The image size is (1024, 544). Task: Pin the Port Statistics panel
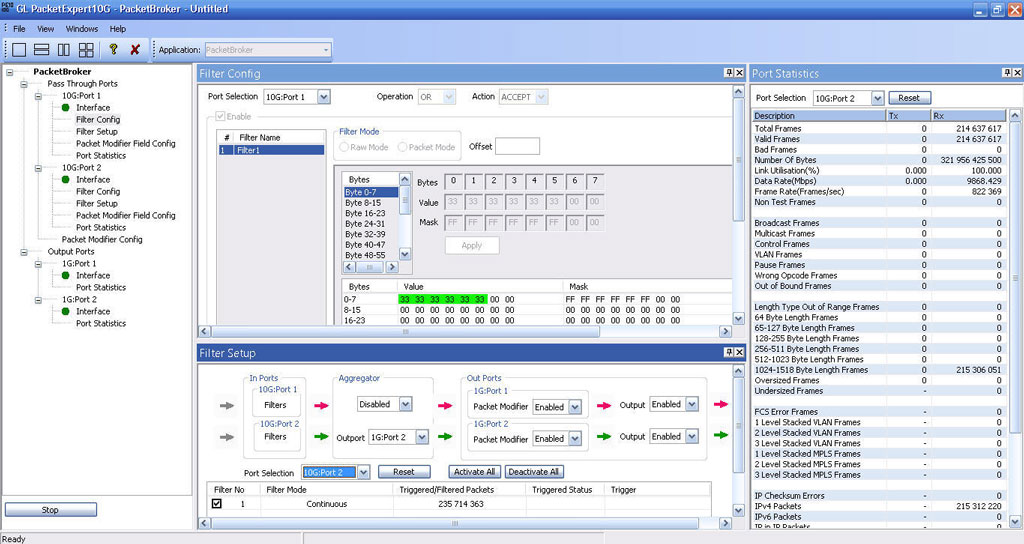[1008, 73]
